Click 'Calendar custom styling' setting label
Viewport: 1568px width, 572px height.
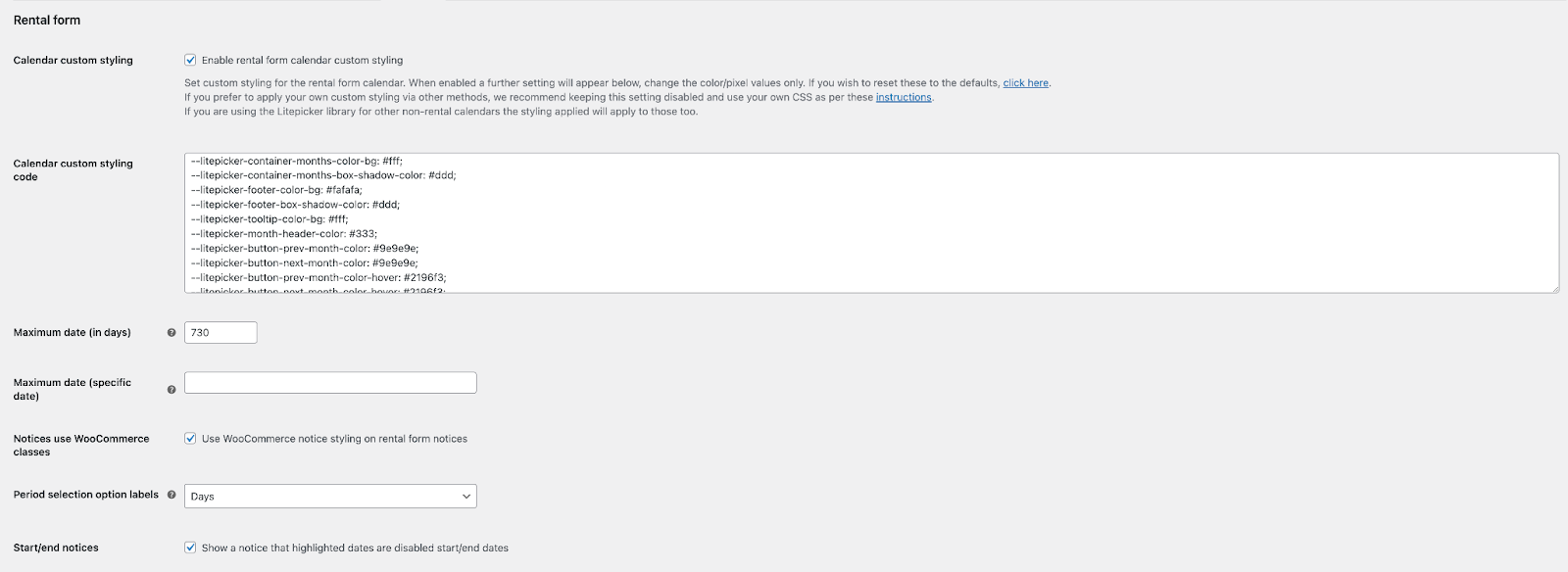tap(73, 60)
